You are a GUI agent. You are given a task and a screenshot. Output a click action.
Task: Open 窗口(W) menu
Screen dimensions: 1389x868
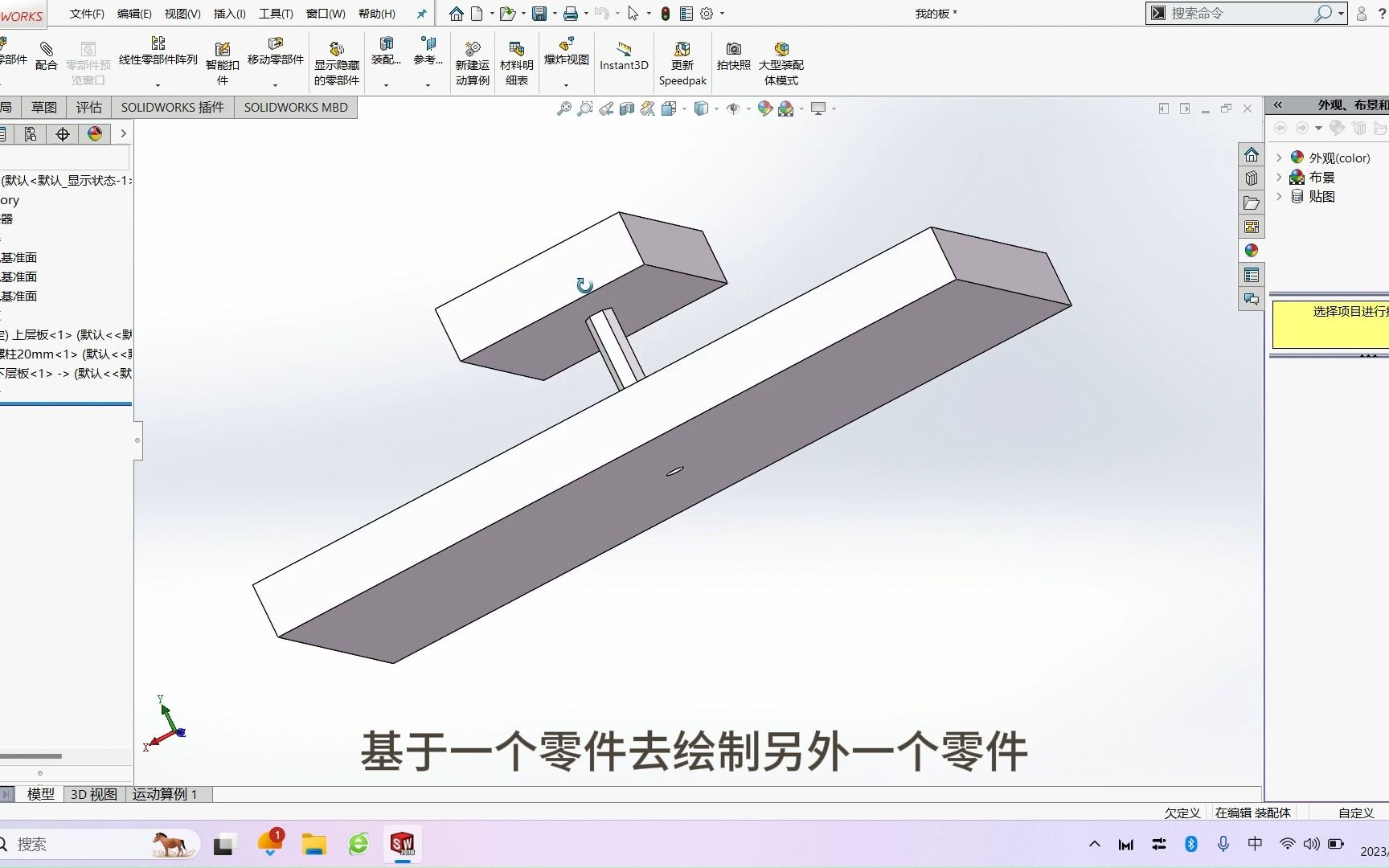pos(326,14)
